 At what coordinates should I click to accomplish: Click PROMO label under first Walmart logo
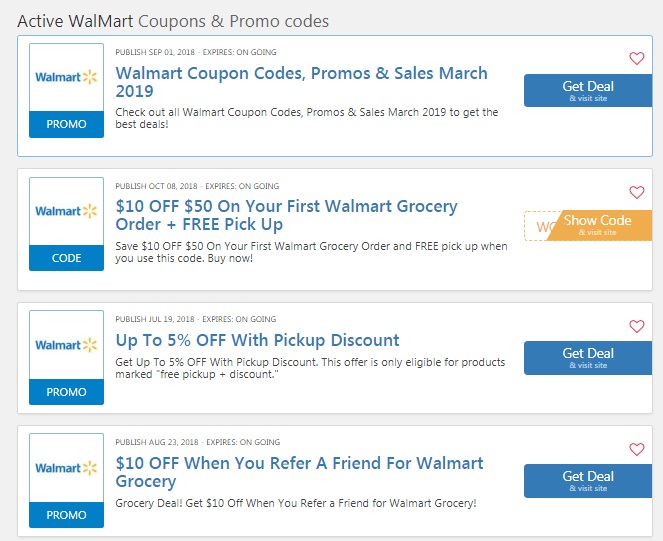click(x=66, y=124)
